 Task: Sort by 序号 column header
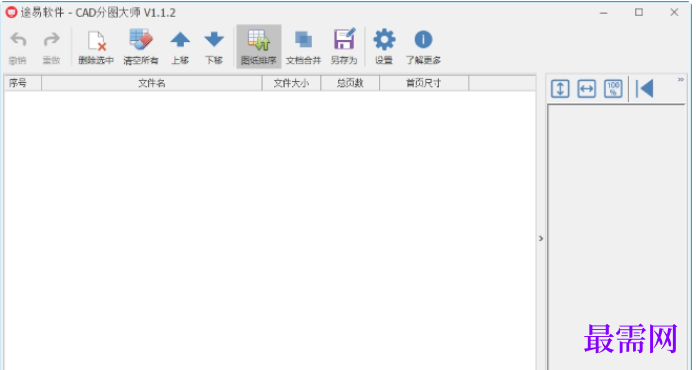pyautogui.click(x=23, y=83)
